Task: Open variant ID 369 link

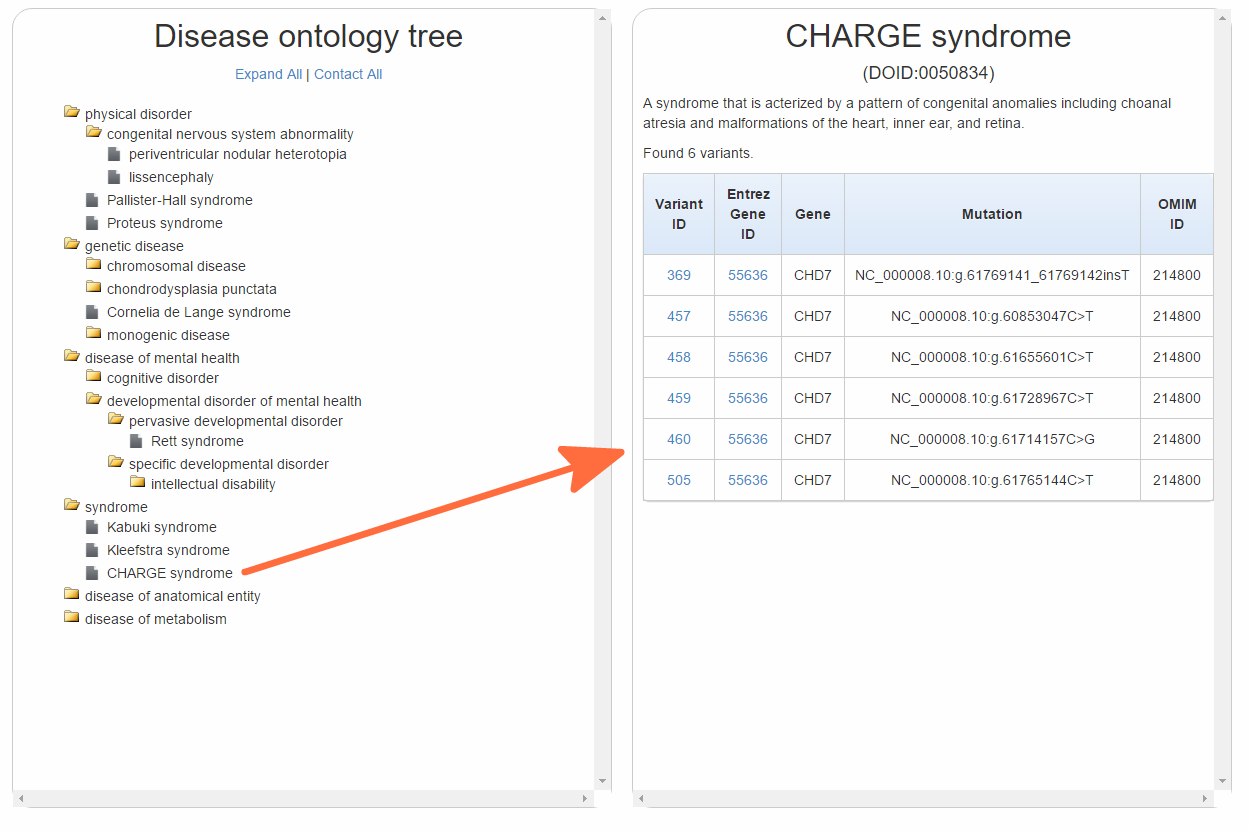Action: click(679, 275)
